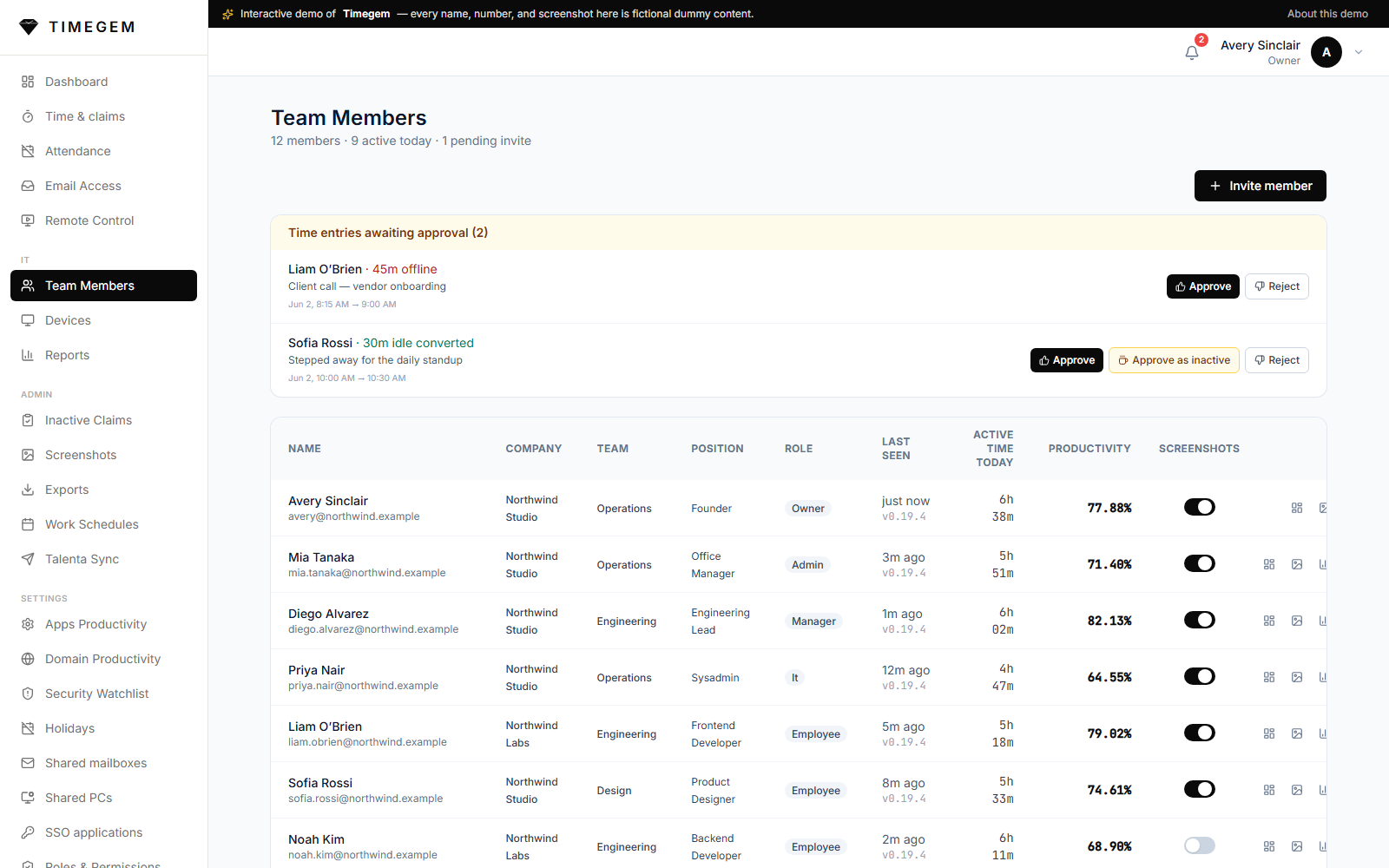This screenshot has width=1389, height=868.
Task: Click Noah Kim's name in the table
Action: pyautogui.click(x=316, y=839)
